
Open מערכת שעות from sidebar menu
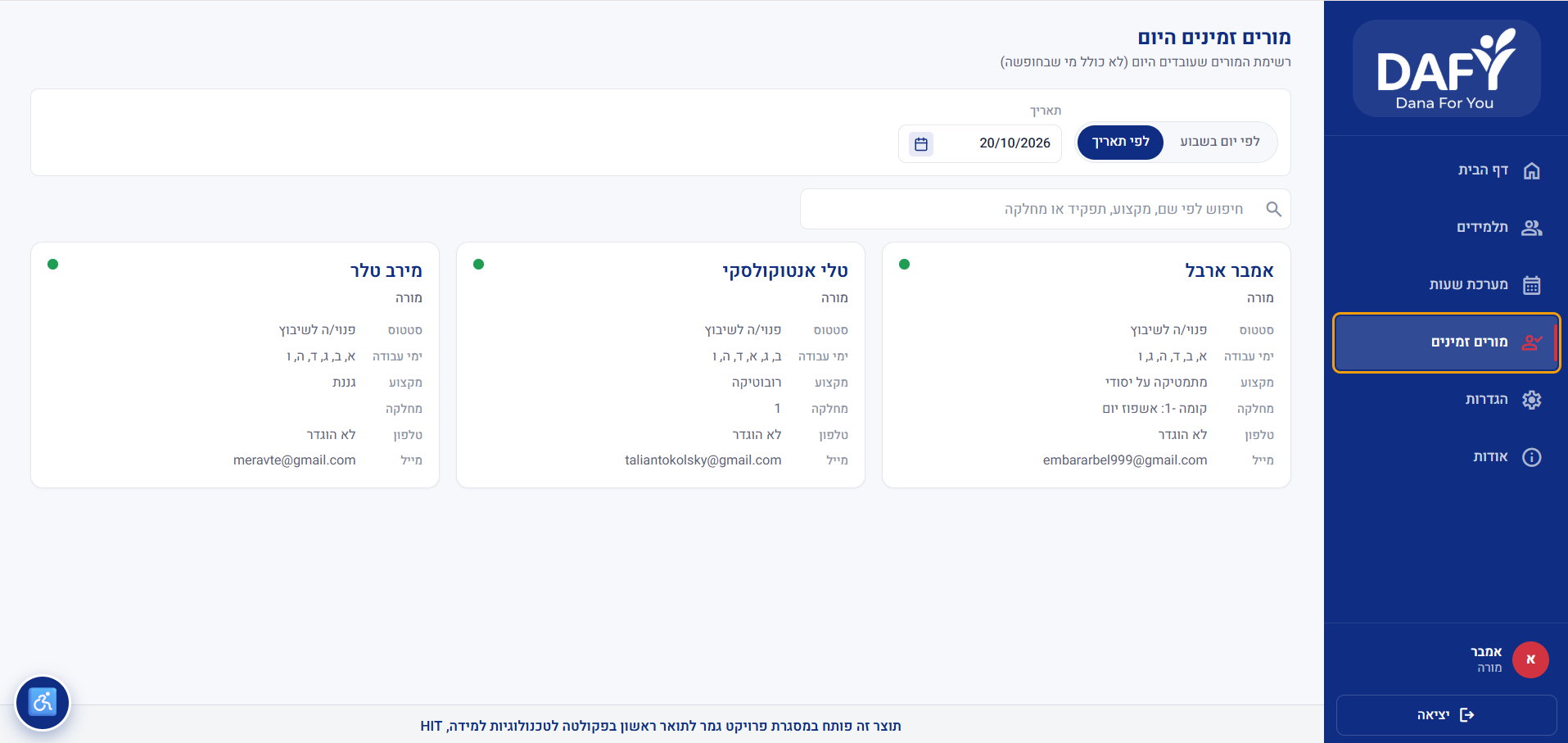pyautogui.click(x=1446, y=285)
